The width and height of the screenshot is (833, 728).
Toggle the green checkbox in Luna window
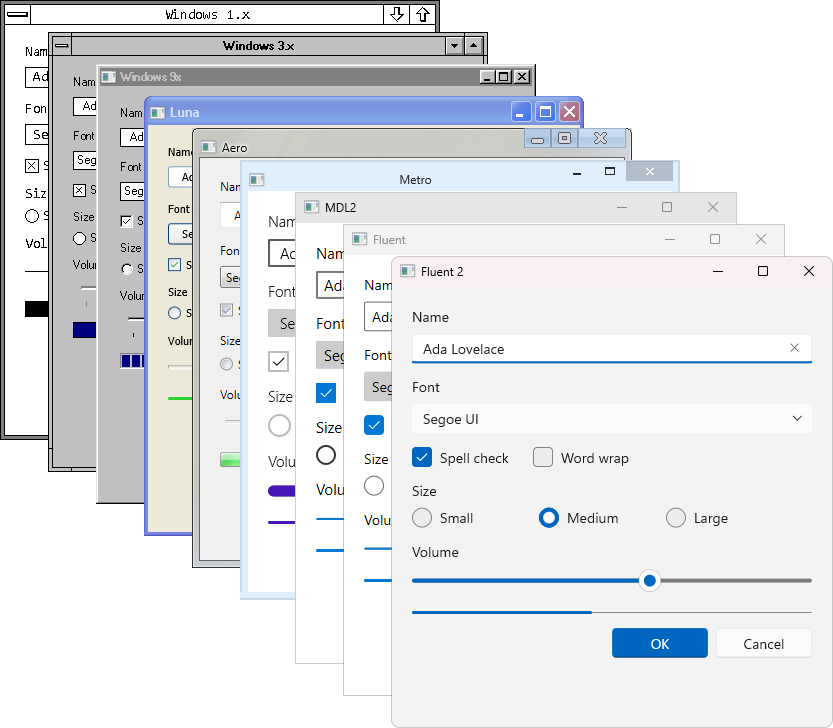[x=174, y=264]
